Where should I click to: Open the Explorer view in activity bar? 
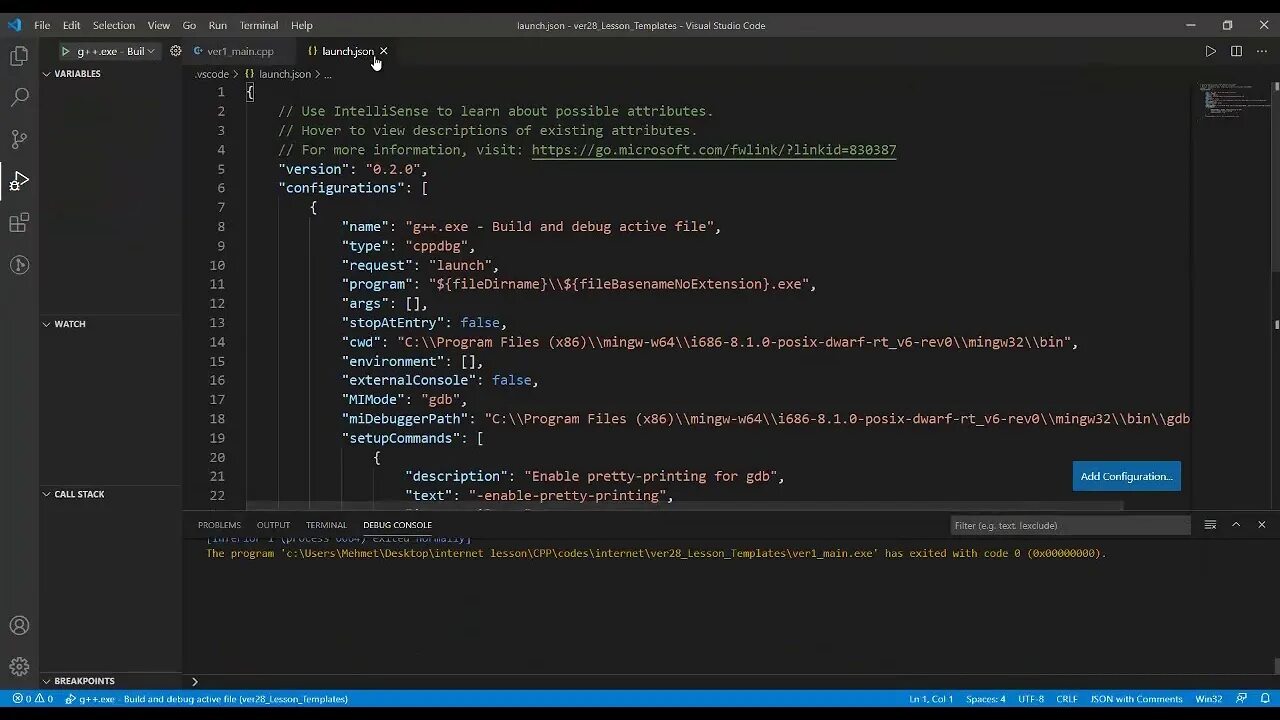(x=19, y=56)
